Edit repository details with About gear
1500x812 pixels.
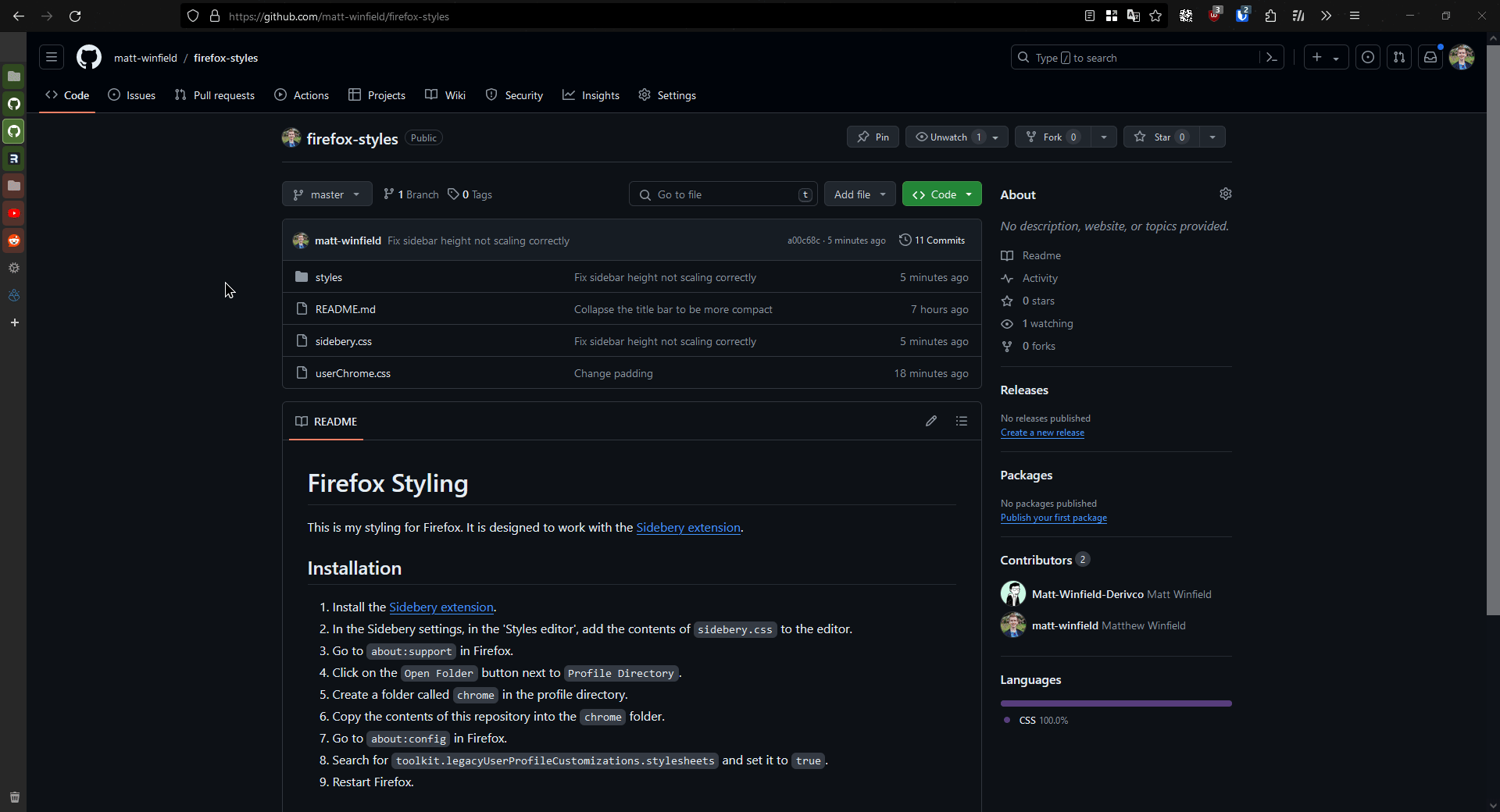[1226, 194]
